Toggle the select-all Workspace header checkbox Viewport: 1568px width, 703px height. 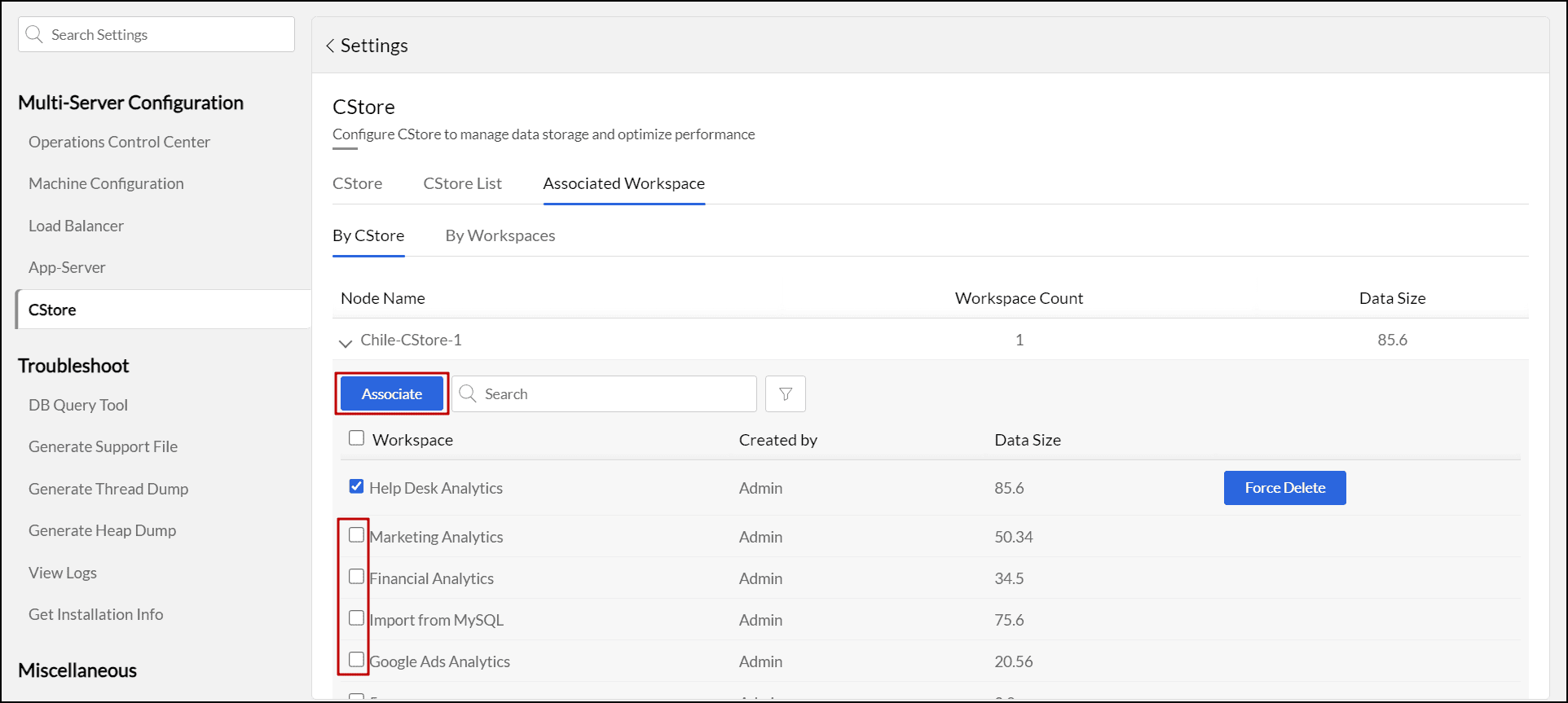point(356,438)
